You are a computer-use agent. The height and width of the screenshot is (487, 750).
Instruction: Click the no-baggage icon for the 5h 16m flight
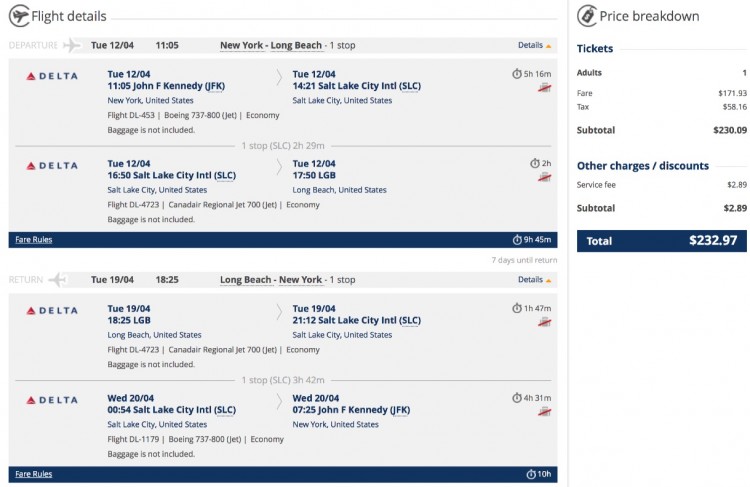click(545, 88)
